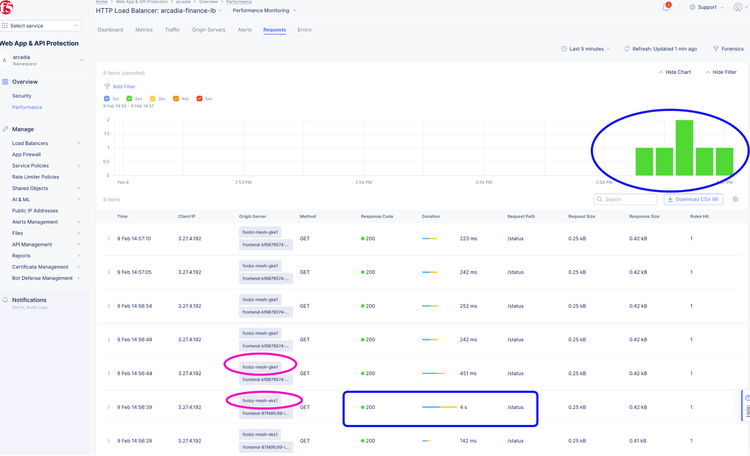Click the tallest green bar in chart
Image resolution: width=750 pixels, height=456 pixels.
coord(684,147)
